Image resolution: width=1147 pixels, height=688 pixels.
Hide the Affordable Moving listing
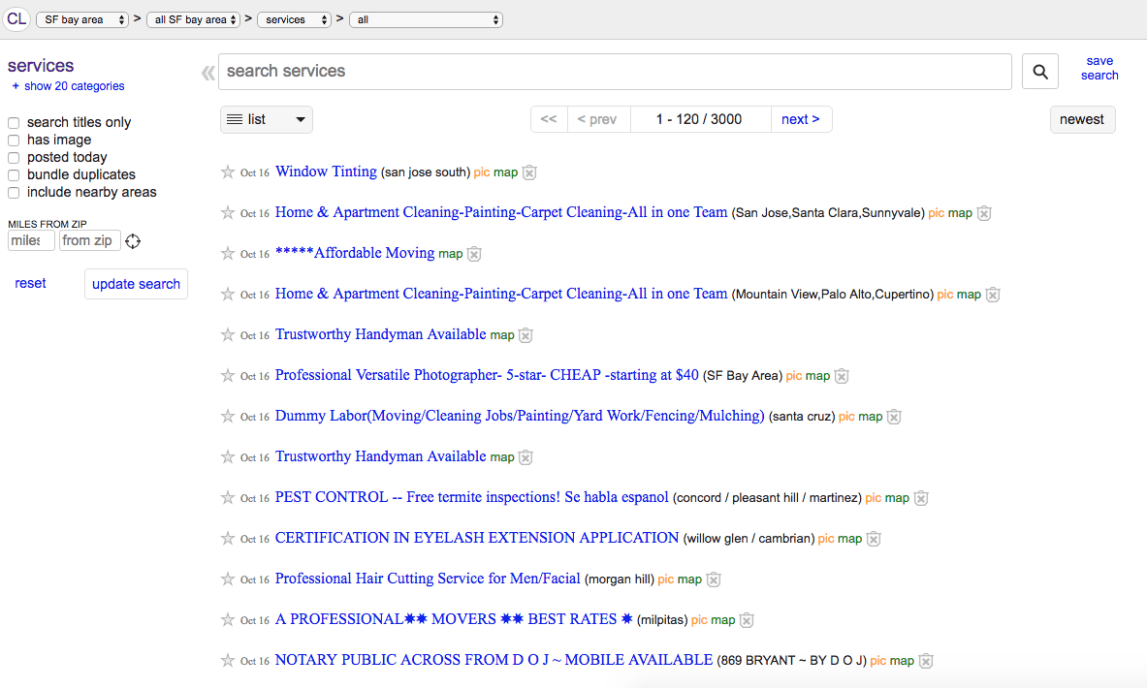(474, 254)
